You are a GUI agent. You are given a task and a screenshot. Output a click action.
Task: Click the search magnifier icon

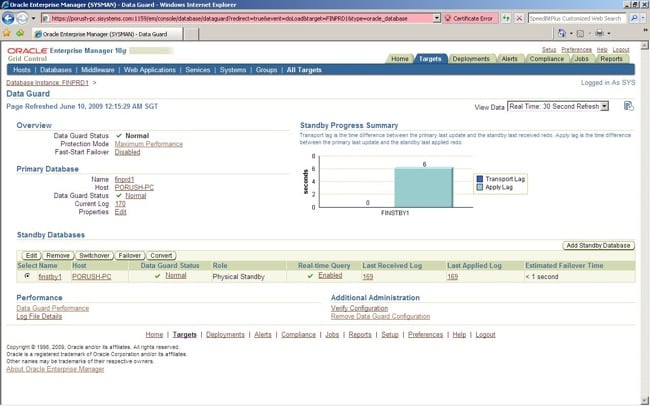(x=633, y=18)
